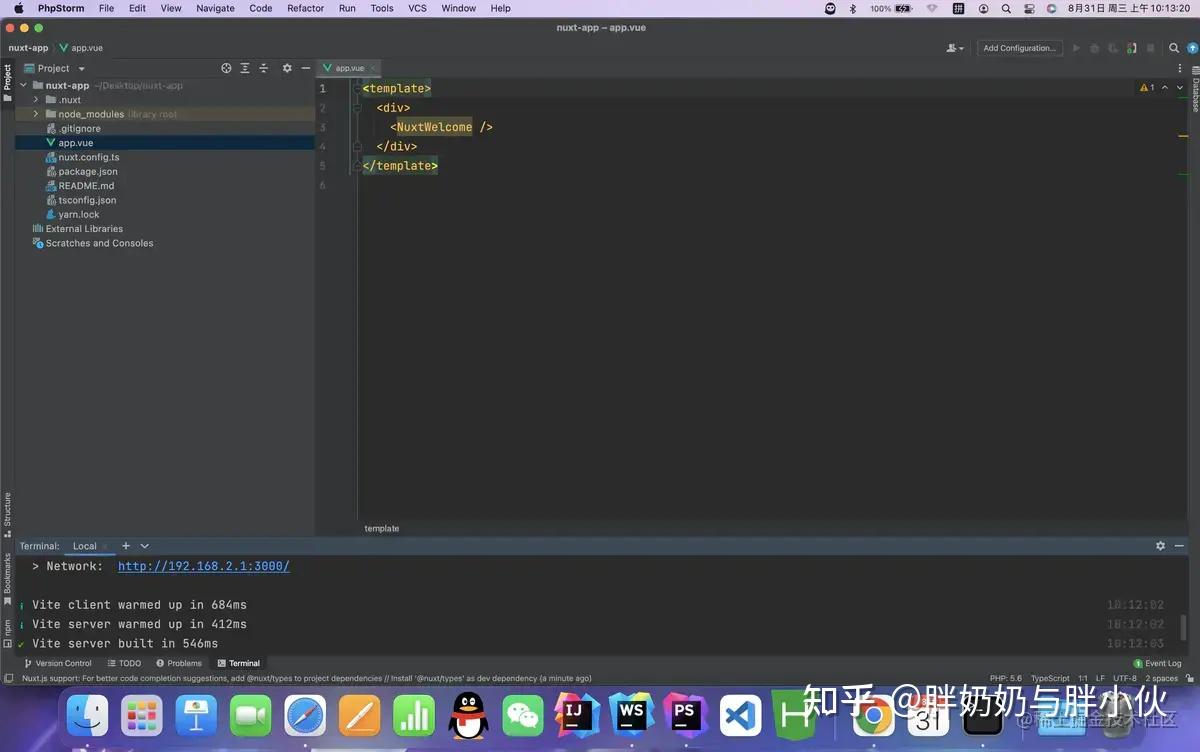Open the Network URL link in terminal
The height and width of the screenshot is (752, 1200).
click(204, 566)
